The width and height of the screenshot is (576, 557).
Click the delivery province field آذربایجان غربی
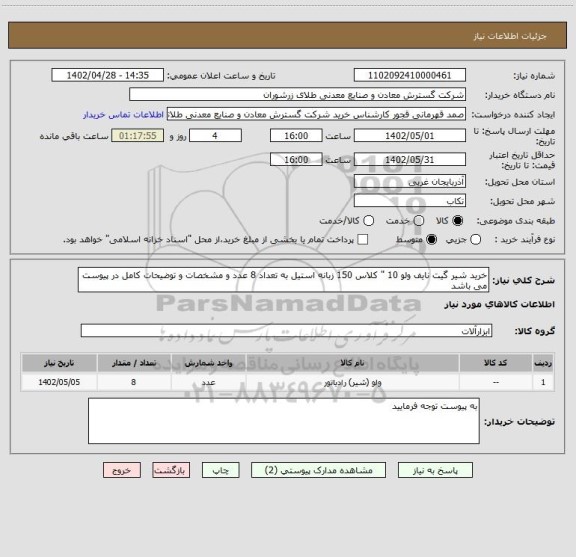tap(410, 182)
